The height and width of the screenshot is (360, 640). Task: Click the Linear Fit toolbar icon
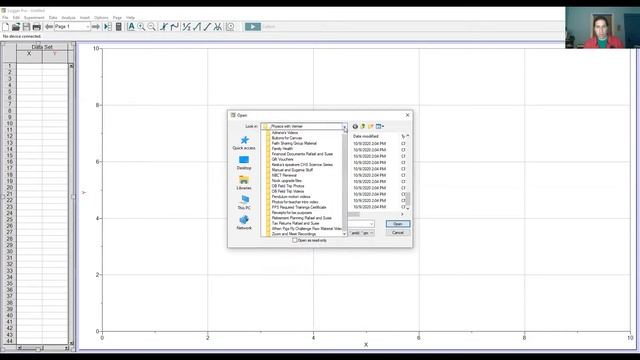207,27
